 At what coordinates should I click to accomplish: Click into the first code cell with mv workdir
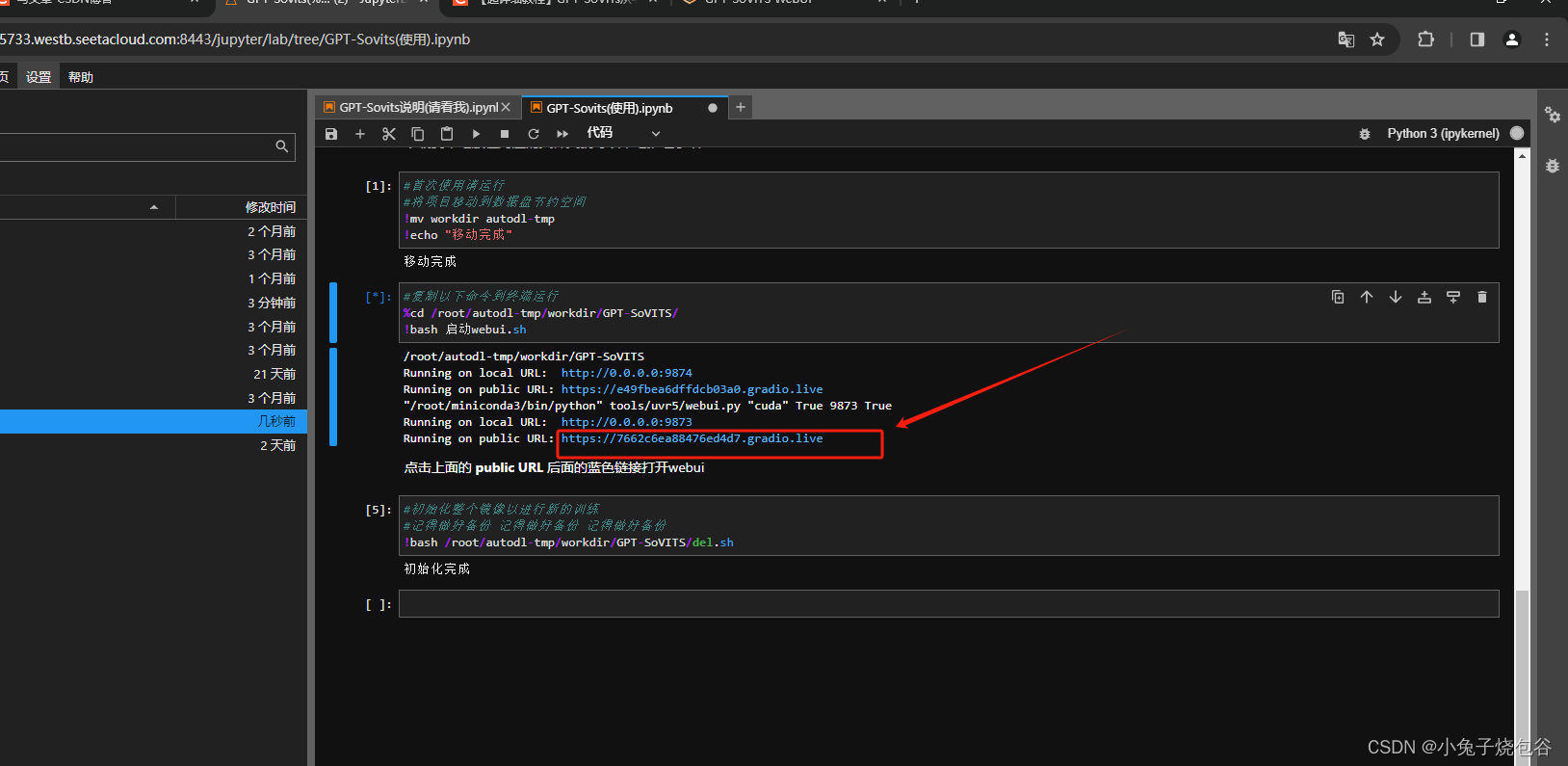[949, 210]
